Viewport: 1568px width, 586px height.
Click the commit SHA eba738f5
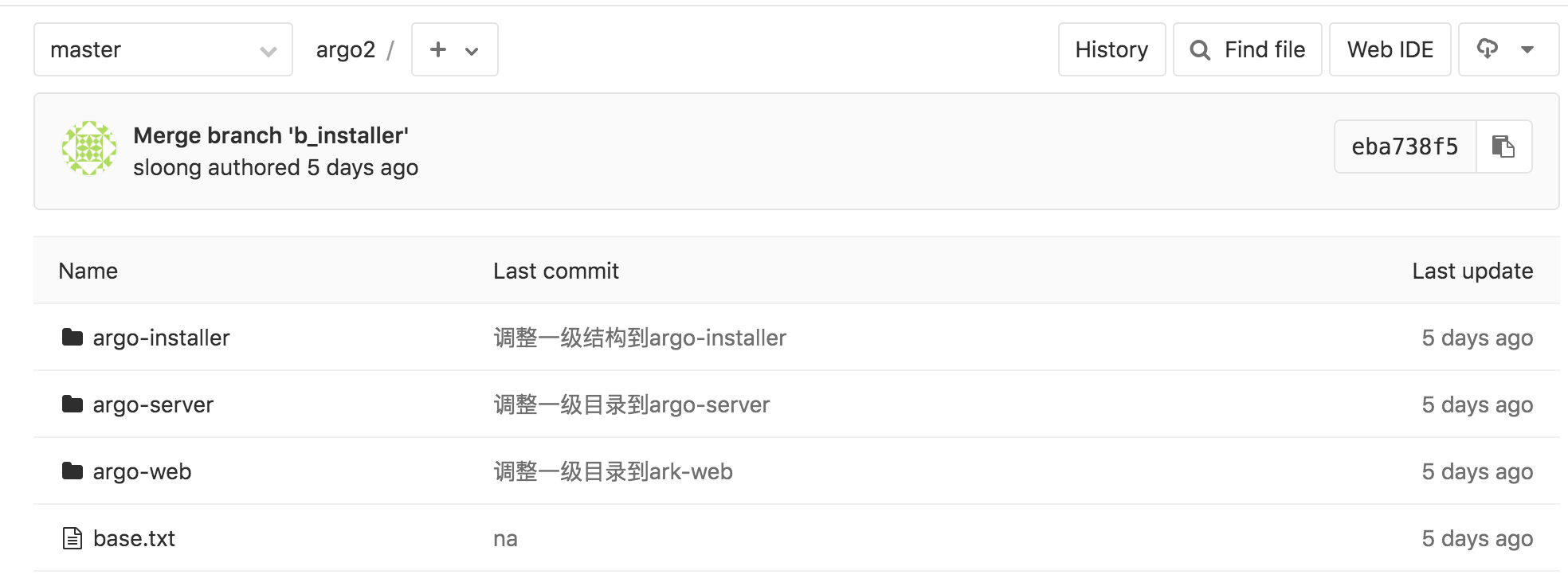point(1405,146)
